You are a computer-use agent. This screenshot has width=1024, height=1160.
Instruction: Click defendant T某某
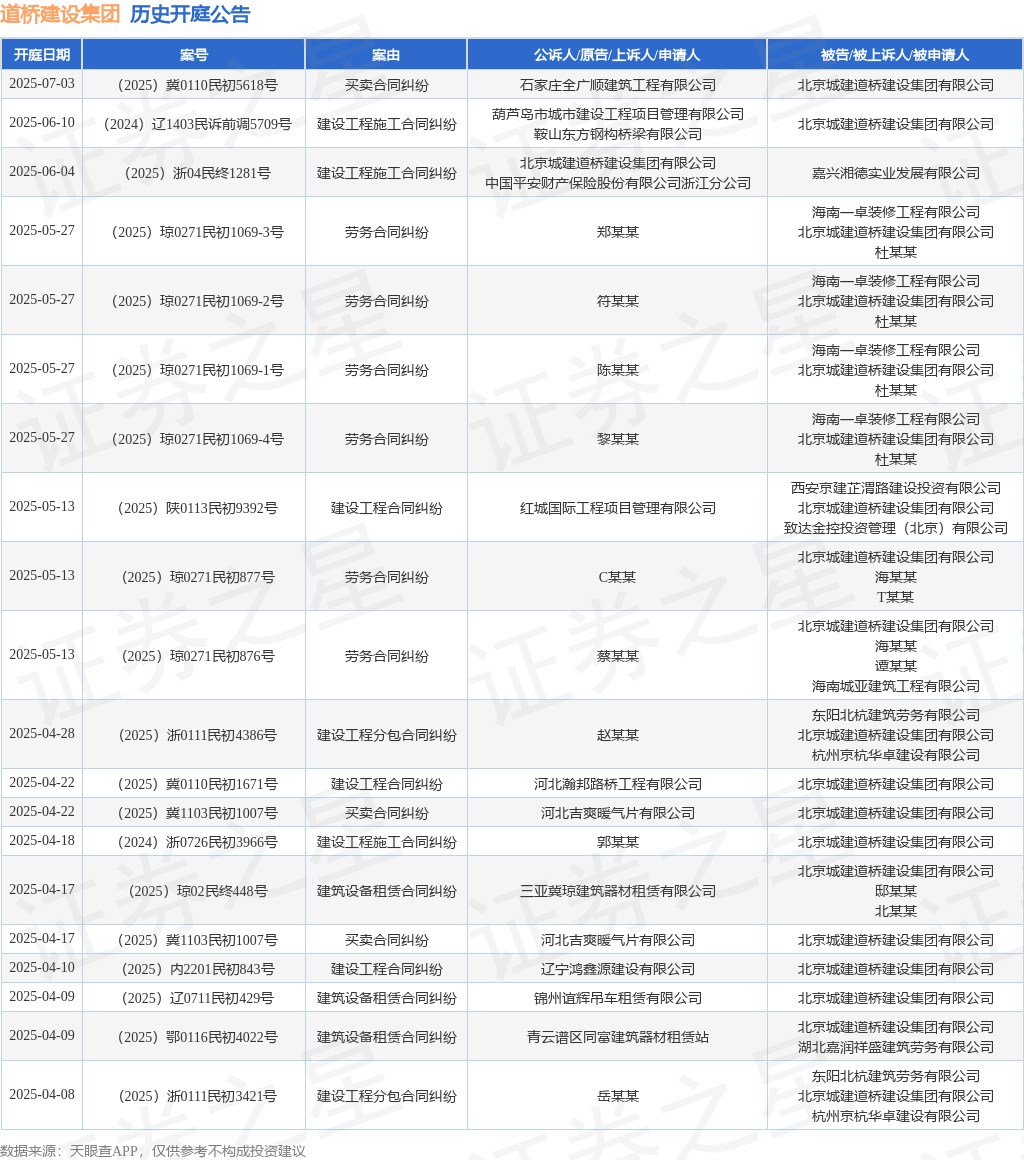(x=895, y=597)
